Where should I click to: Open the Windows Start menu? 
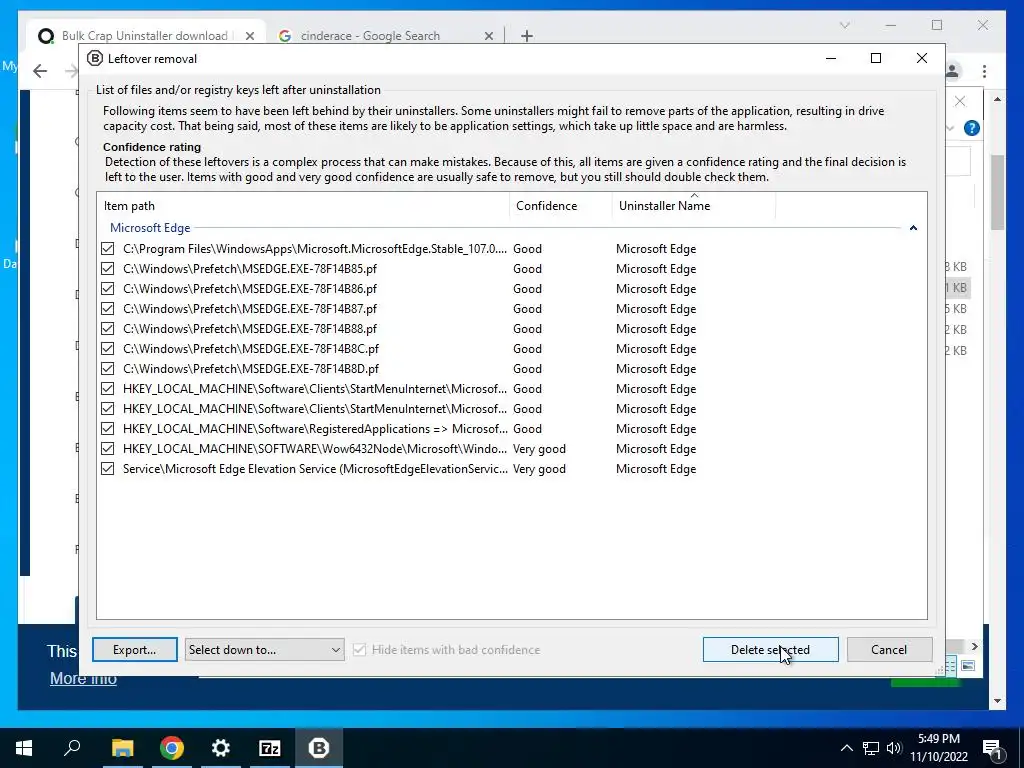tap(24, 748)
